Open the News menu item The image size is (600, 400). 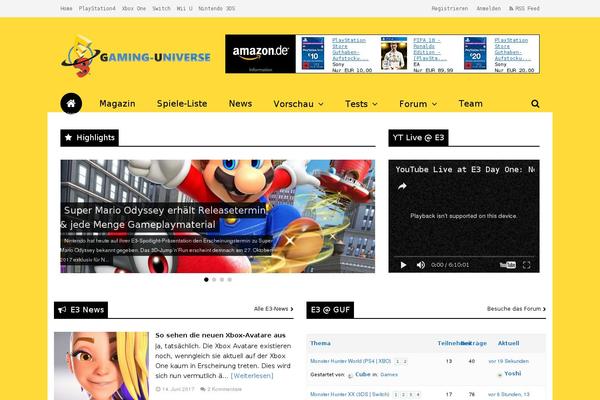coord(240,104)
